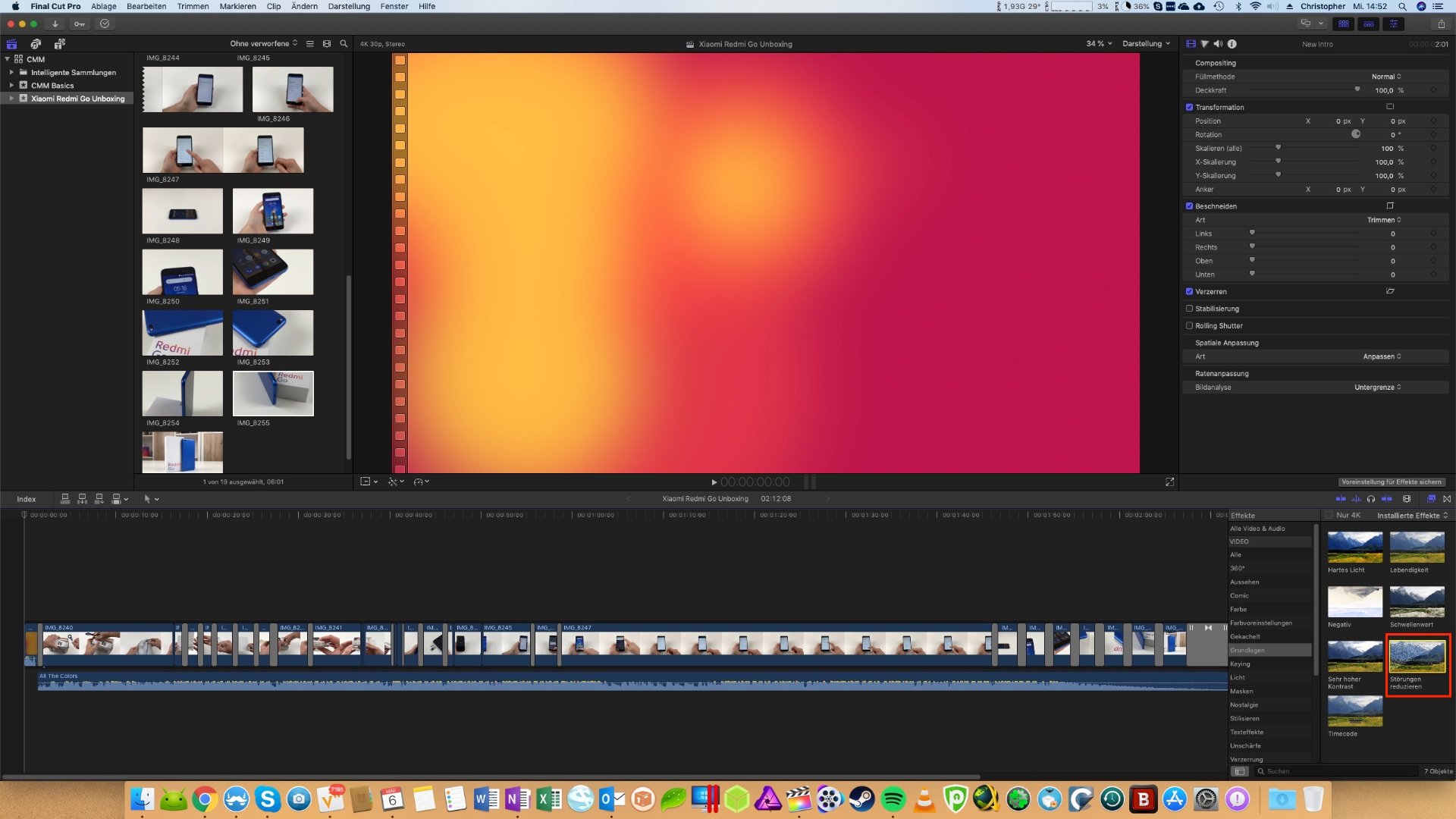The height and width of the screenshot is (819, 1456).
Task: Click the share export button
Action: click(1441, 24)
